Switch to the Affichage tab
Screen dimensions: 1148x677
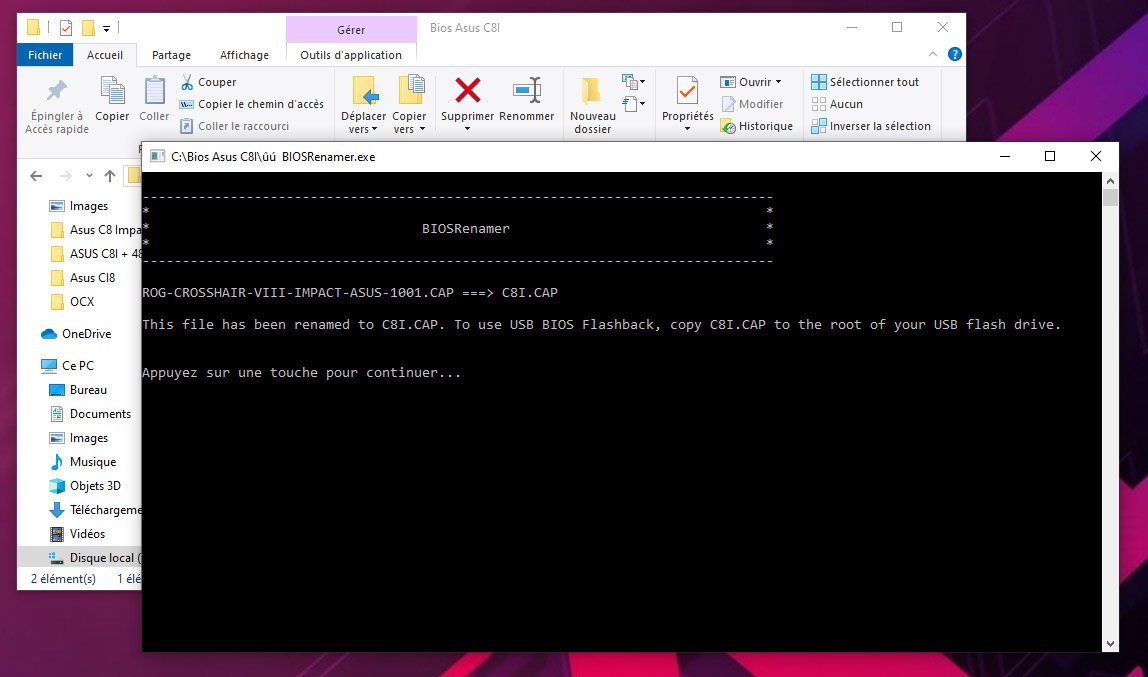coord(244,55)
